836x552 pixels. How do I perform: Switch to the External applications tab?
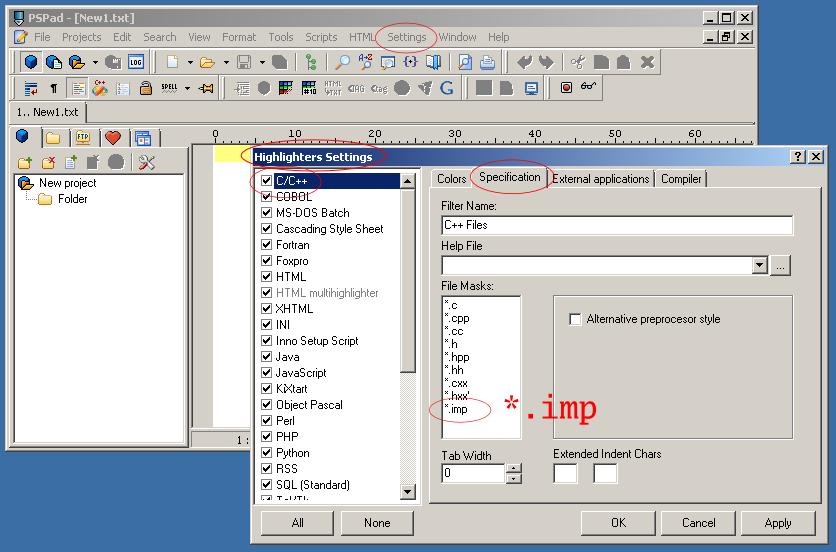(600, 179)
